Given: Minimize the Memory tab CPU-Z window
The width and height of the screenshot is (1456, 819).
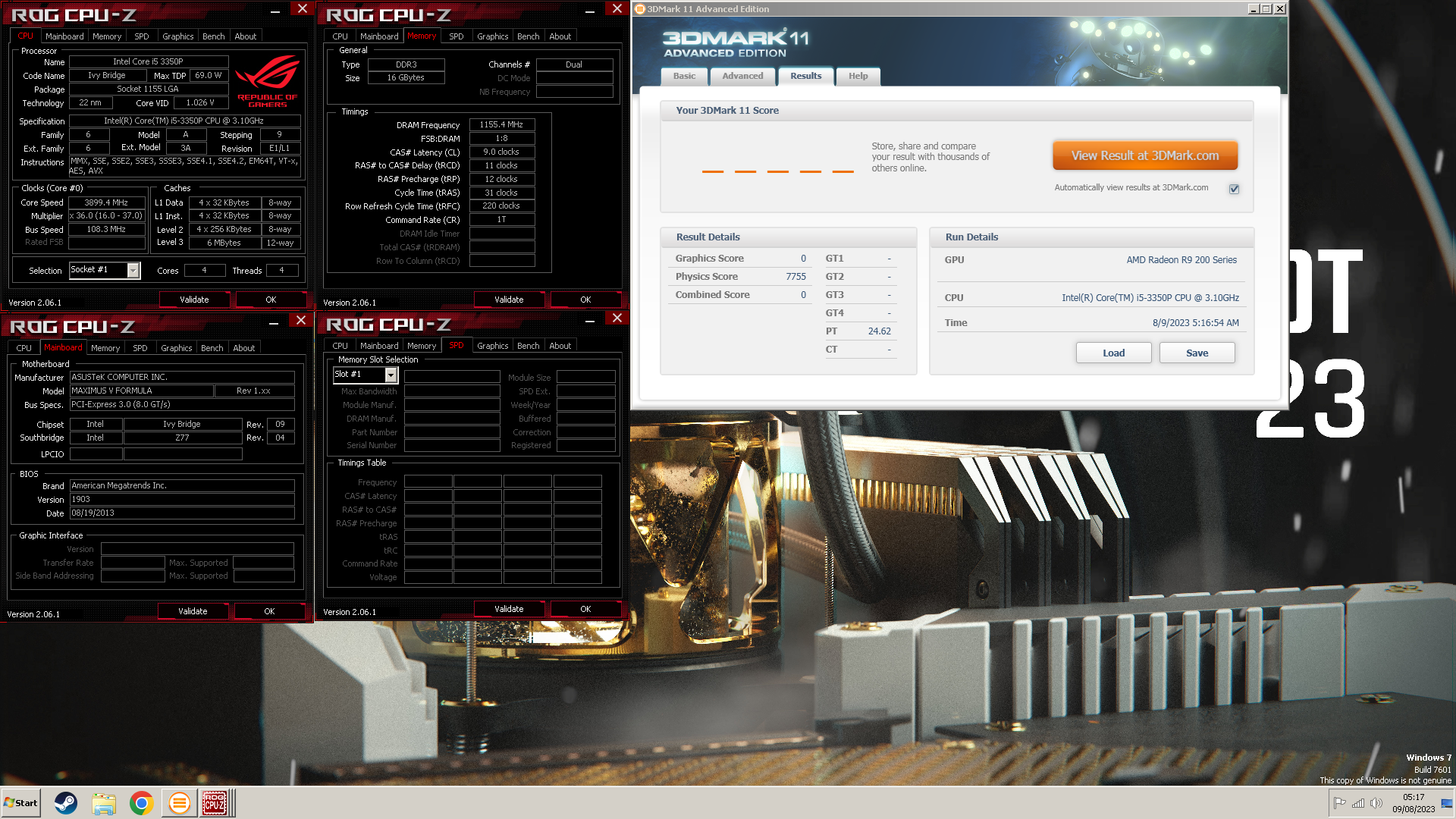Looking at the screenshot, I should click(590, 11).
